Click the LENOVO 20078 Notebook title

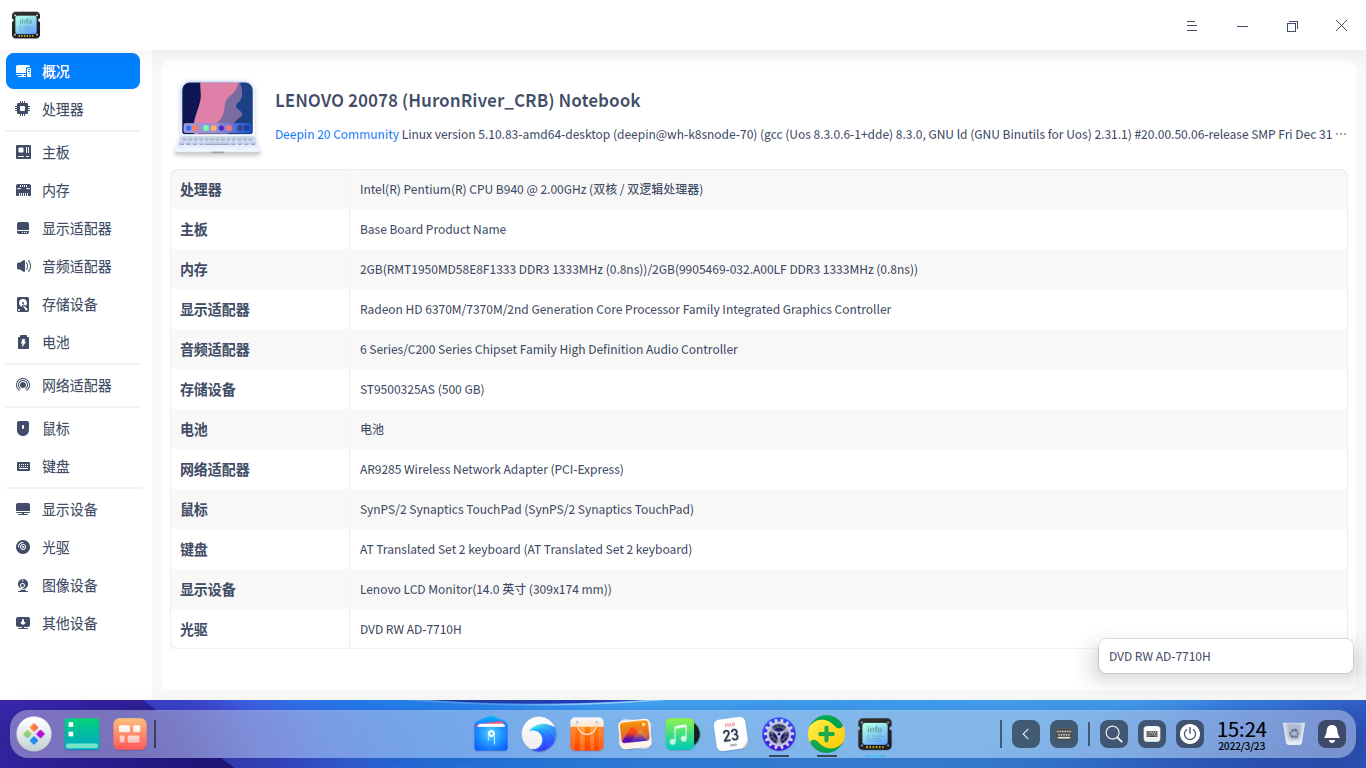(x=458, y=101)
